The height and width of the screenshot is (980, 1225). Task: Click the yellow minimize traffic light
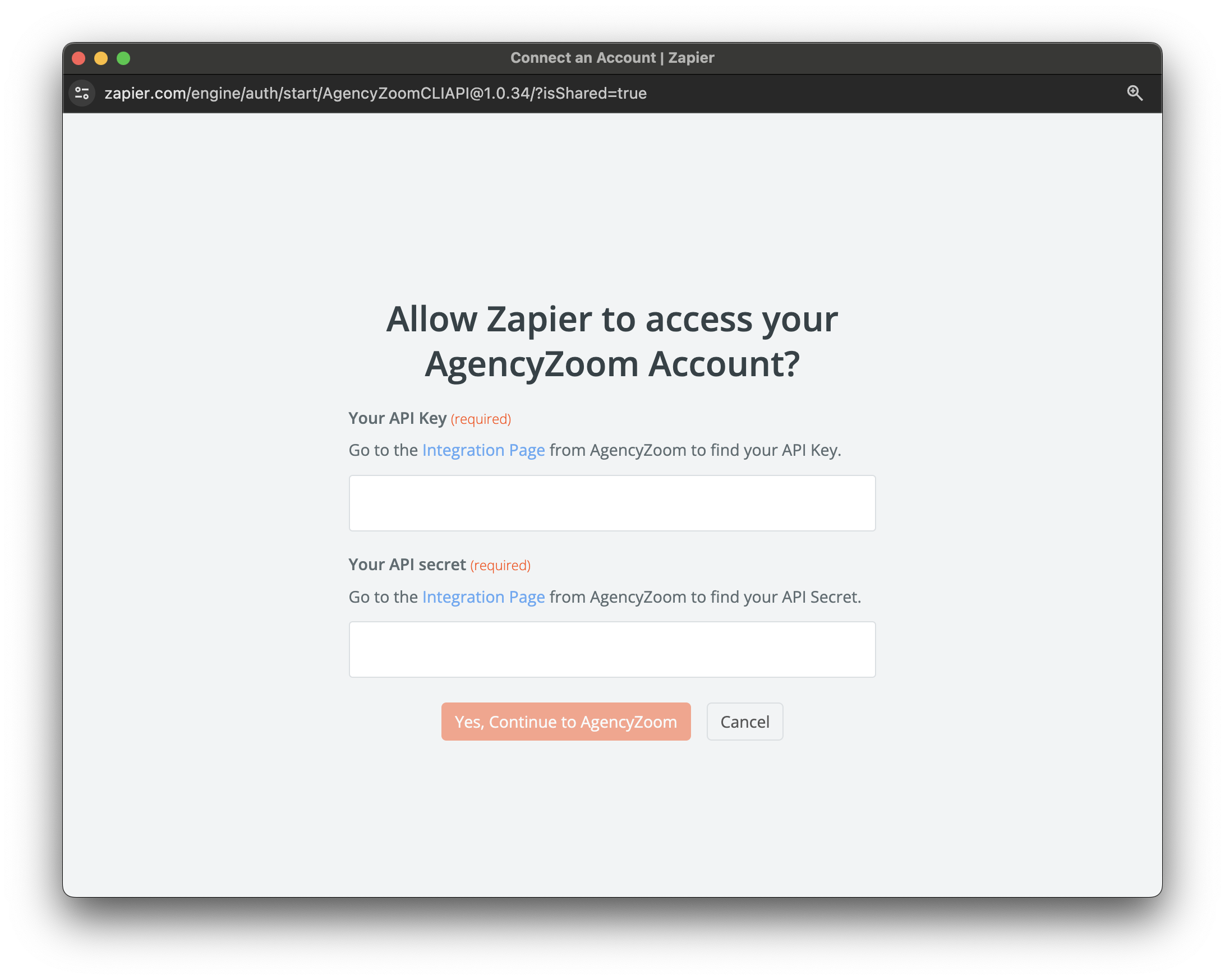102,58
